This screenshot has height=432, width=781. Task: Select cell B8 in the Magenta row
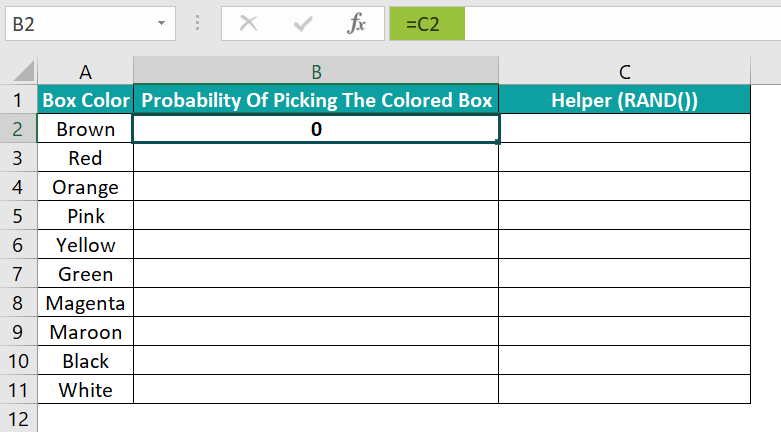click(x=316, y=302)
